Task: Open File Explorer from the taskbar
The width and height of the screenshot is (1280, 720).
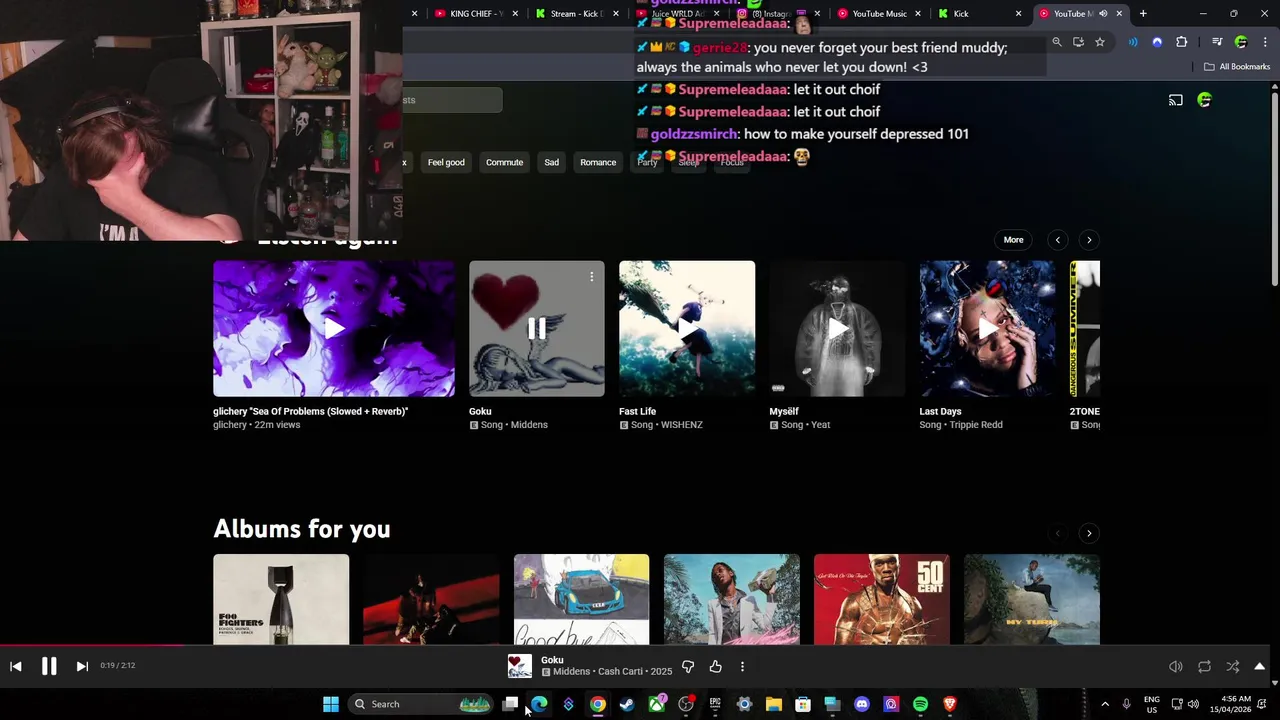Action: pyautogui.click(x=773, y=704)
